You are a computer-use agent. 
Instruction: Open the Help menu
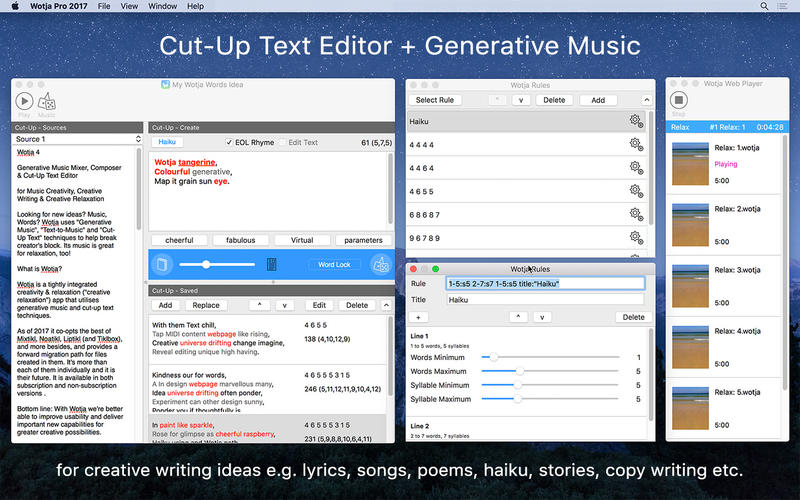[195, 6]
